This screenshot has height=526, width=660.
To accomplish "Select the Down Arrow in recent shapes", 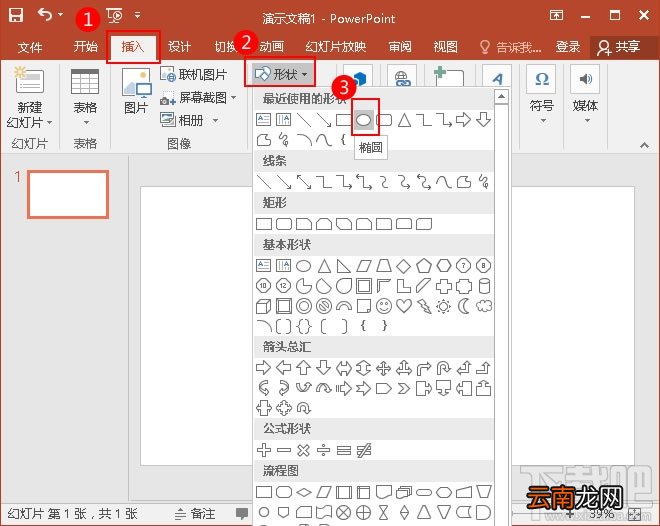I will [484, 120].
